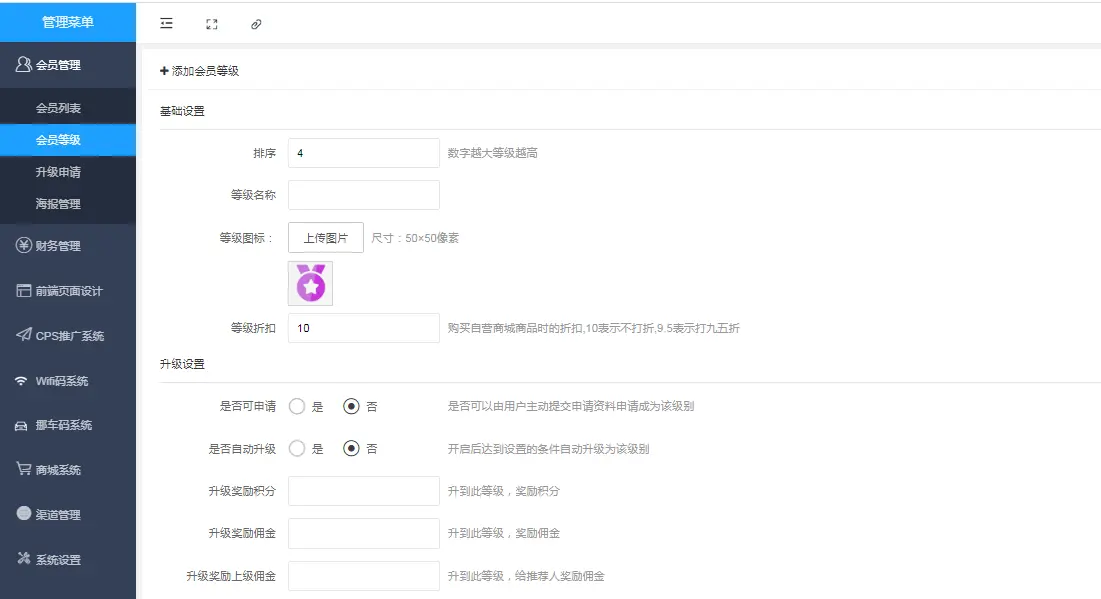The width and height of the screenshot is (1101, 599).
Task: Click the 管理菜单 header
Action: [x=68, y=22]
